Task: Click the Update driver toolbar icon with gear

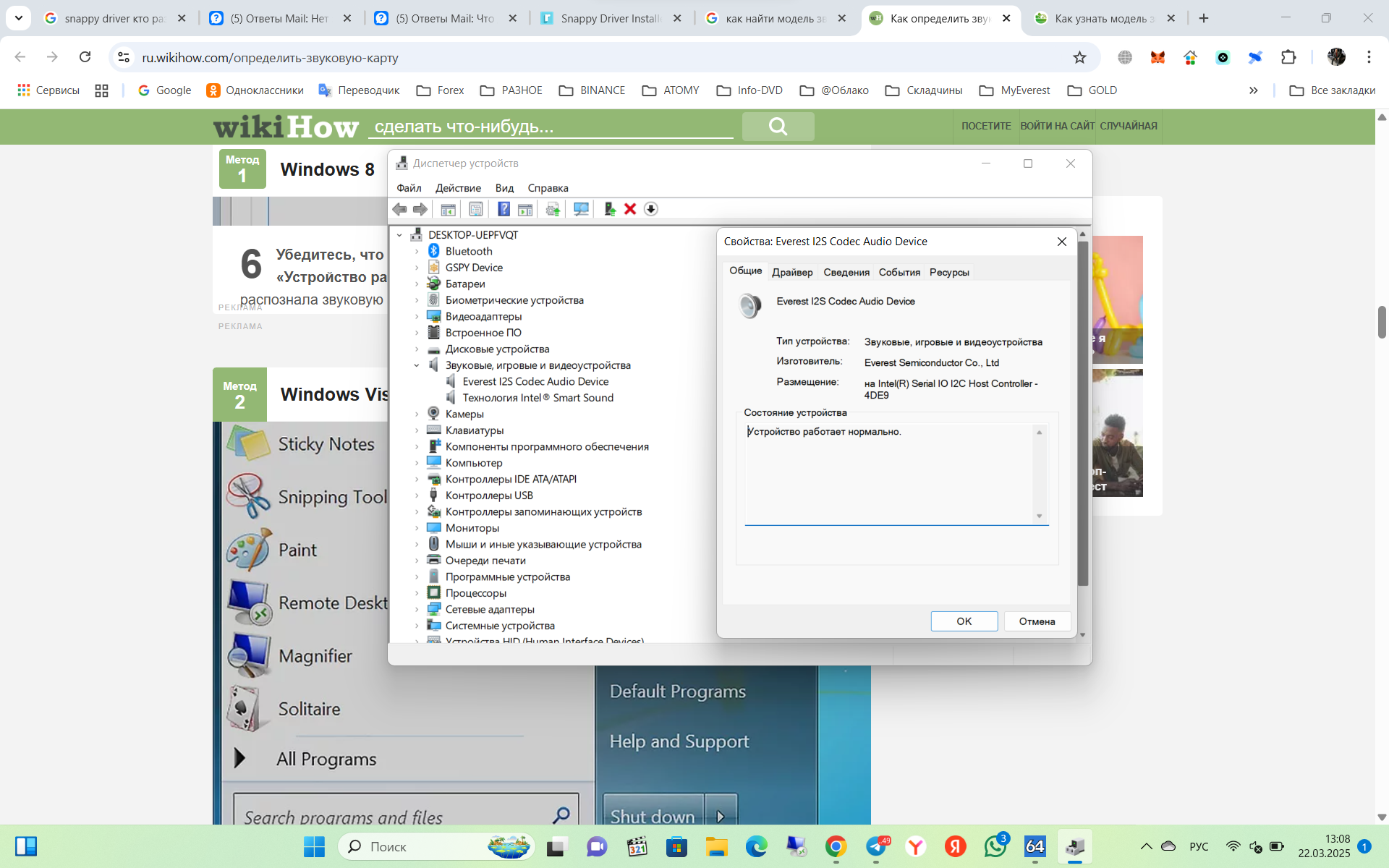Action: (553, 209)
